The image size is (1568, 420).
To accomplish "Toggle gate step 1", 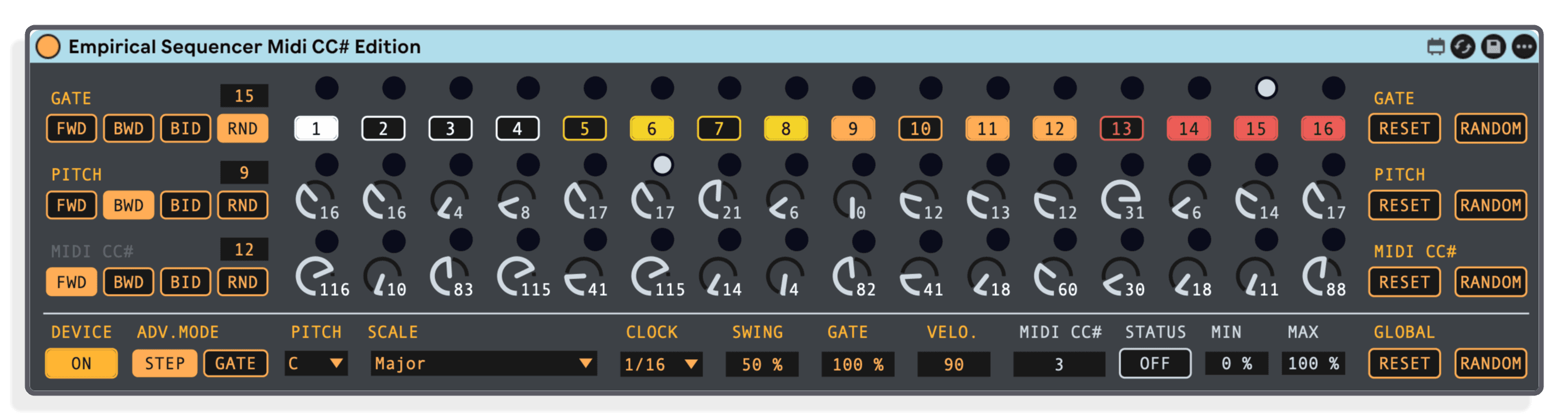I will 316,129.
